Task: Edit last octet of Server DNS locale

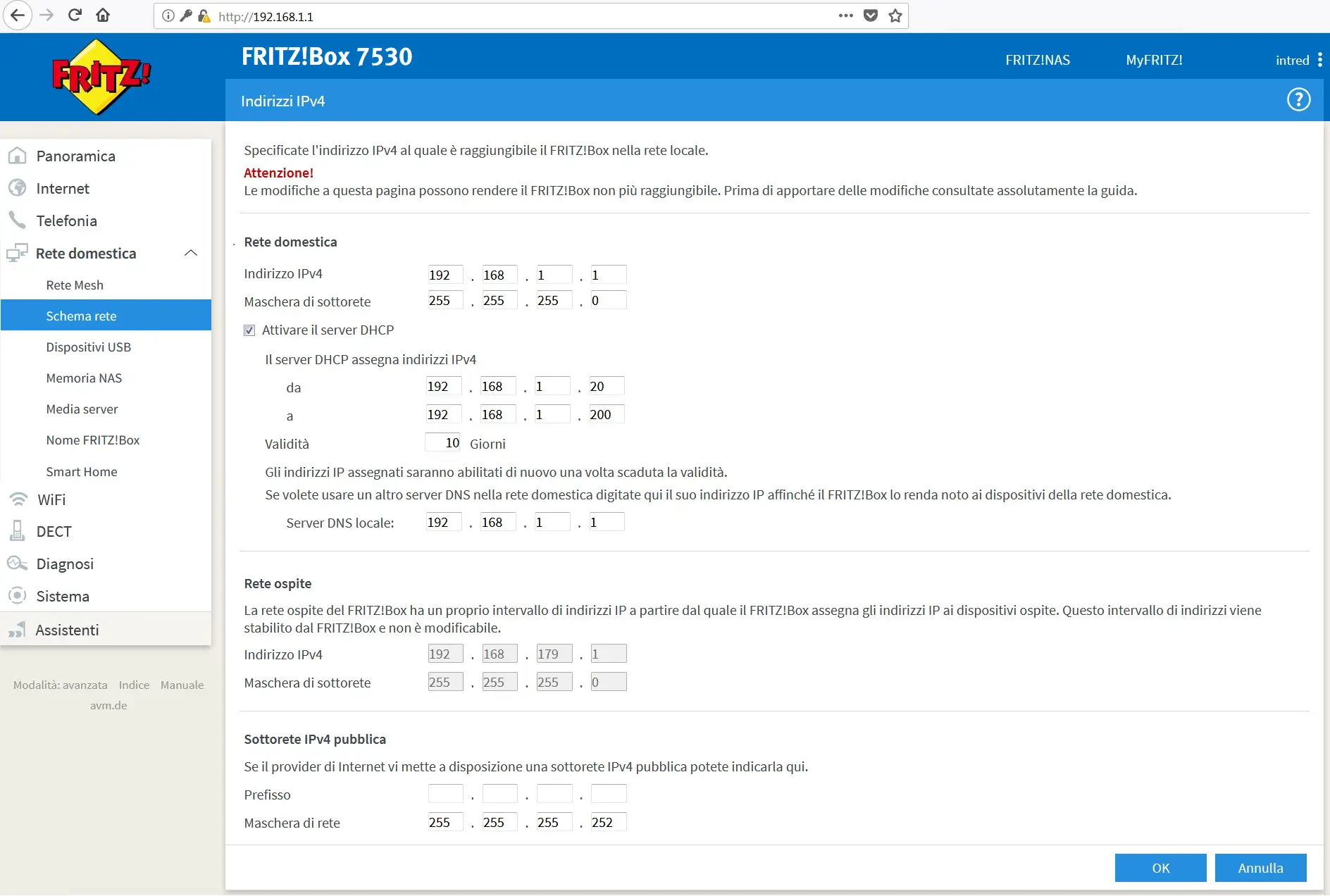Action: point(607,522)
